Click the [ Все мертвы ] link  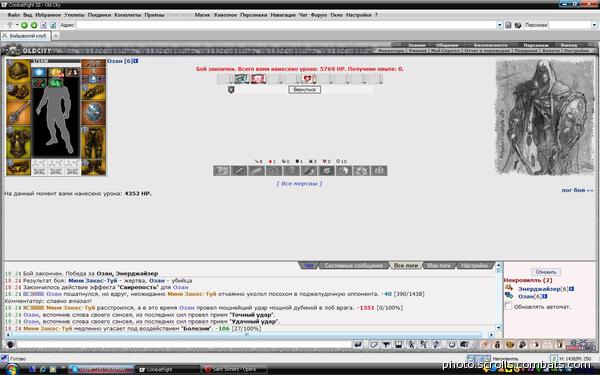[299, 184]
